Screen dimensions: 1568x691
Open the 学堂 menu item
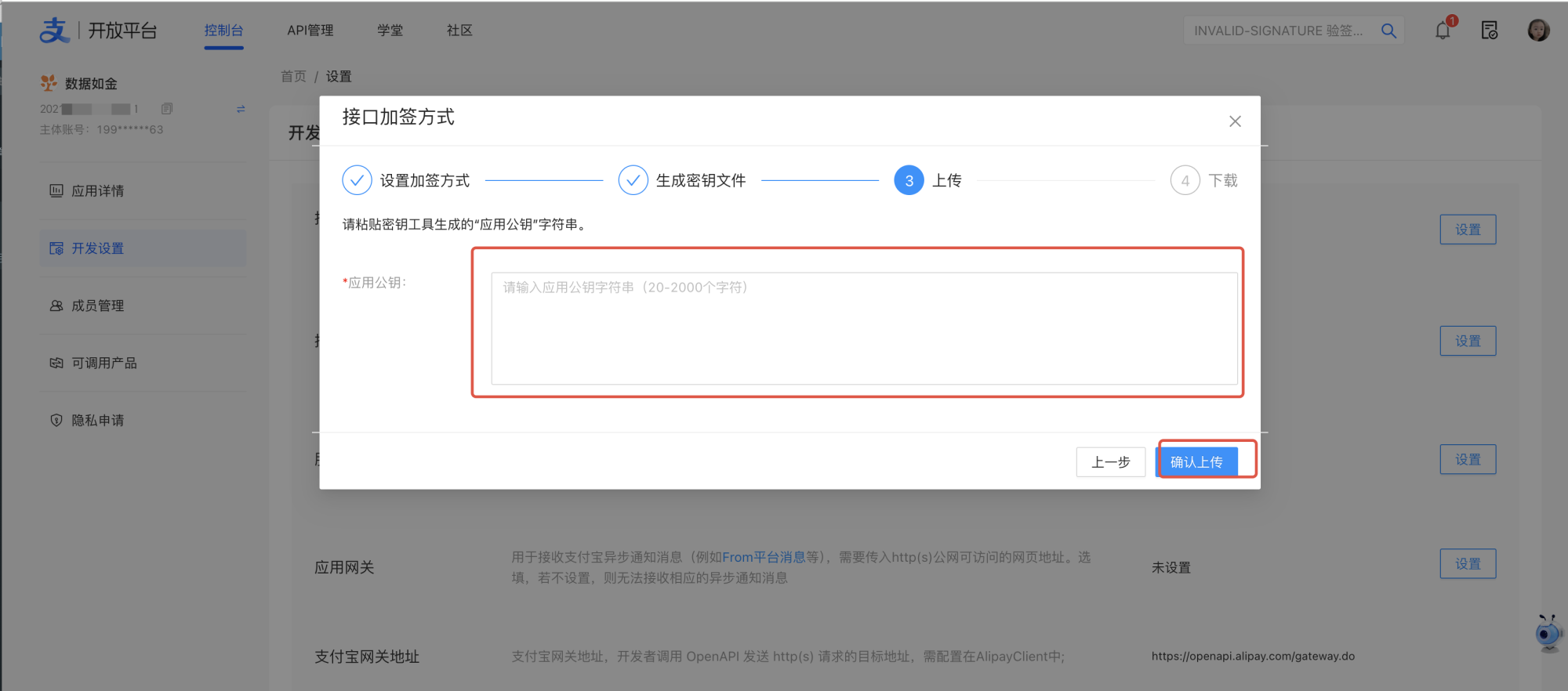pyautogui.click(x=390, y=31)
